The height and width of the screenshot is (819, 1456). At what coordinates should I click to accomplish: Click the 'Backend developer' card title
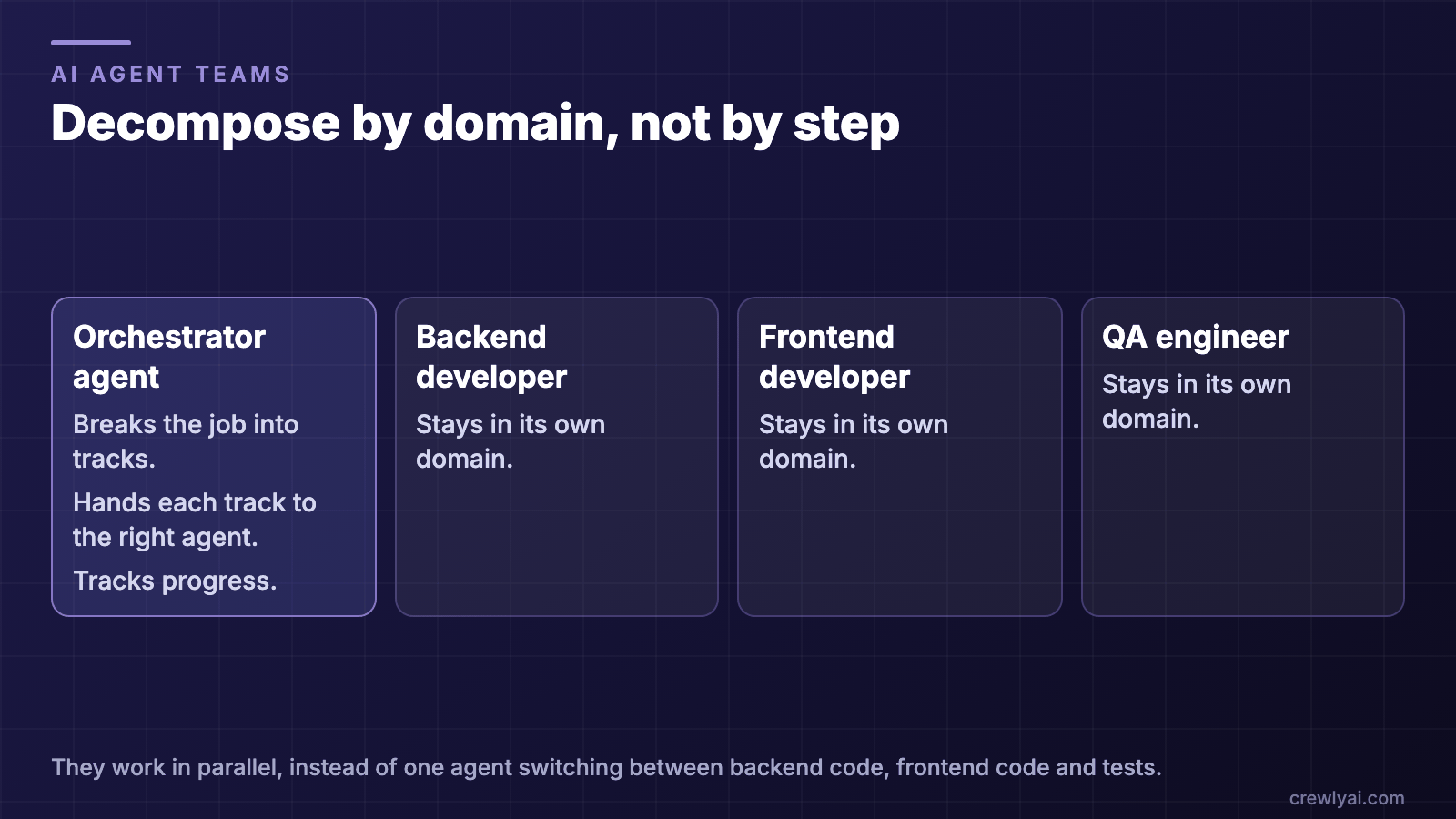point(491,357)
